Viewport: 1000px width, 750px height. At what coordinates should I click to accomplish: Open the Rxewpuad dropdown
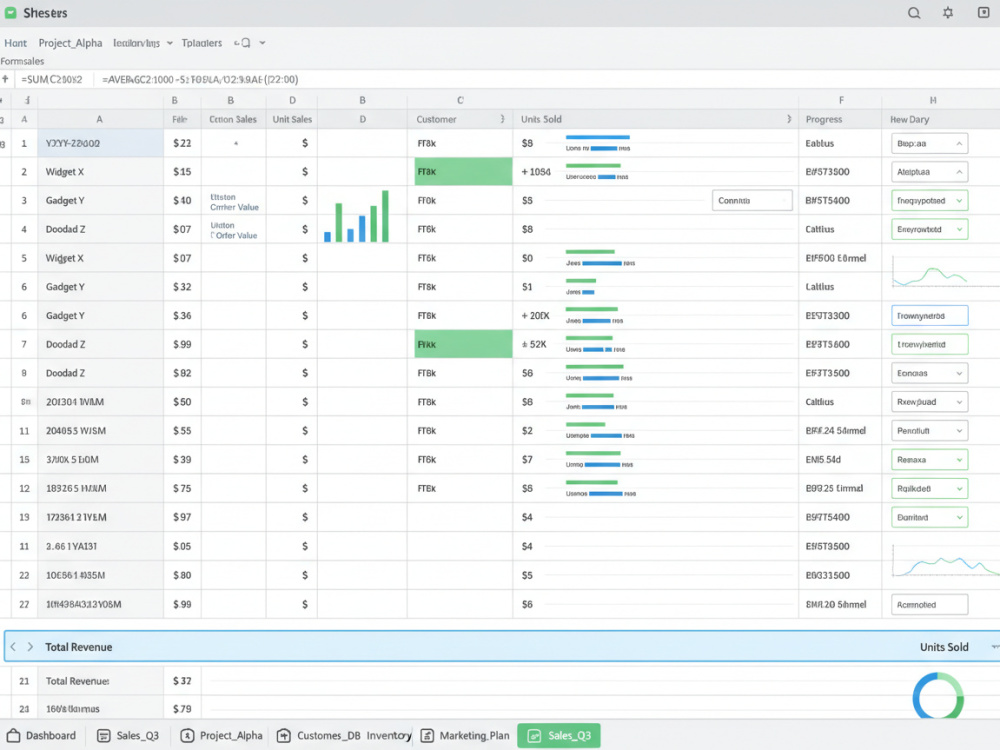click(929, 402)
